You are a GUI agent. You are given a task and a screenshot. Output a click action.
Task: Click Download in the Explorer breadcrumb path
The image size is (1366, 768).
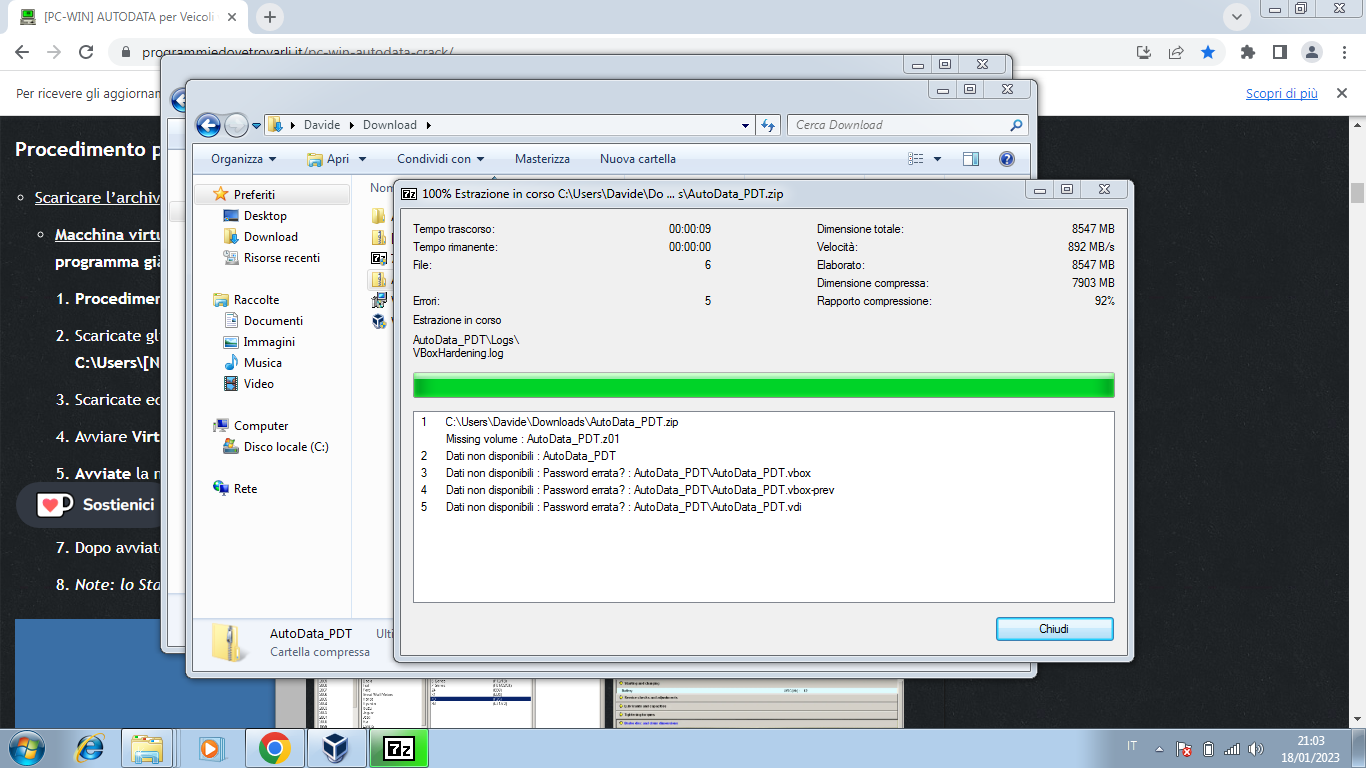click(390, 125)
